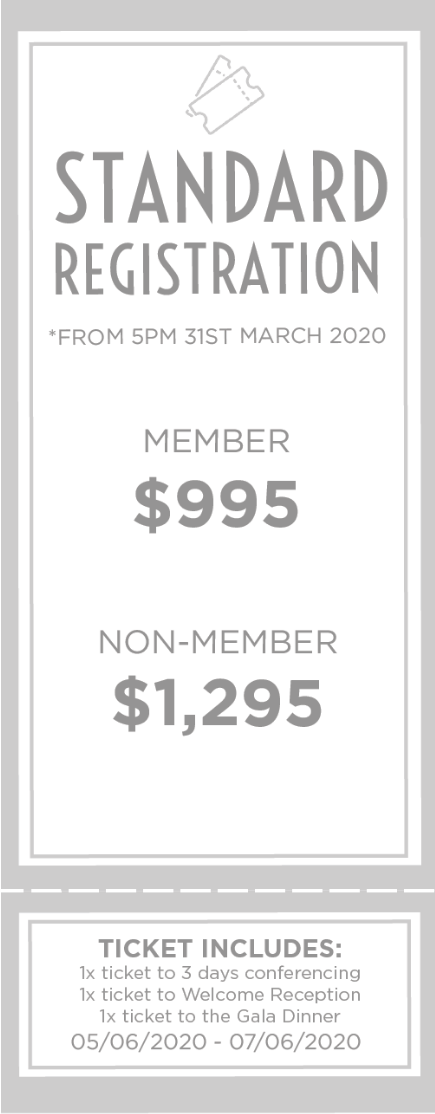Select the $1,295 non-member price
The image size is (435, 1114).
[x=218, y=704]
